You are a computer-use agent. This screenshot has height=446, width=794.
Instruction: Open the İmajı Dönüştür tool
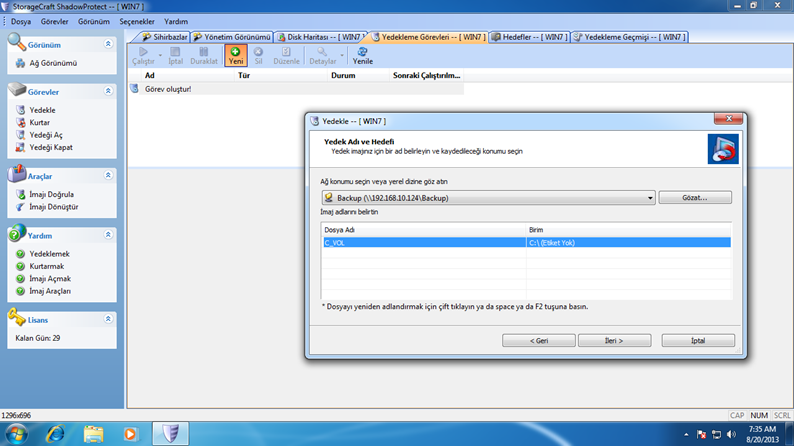[x=54, y=207]
